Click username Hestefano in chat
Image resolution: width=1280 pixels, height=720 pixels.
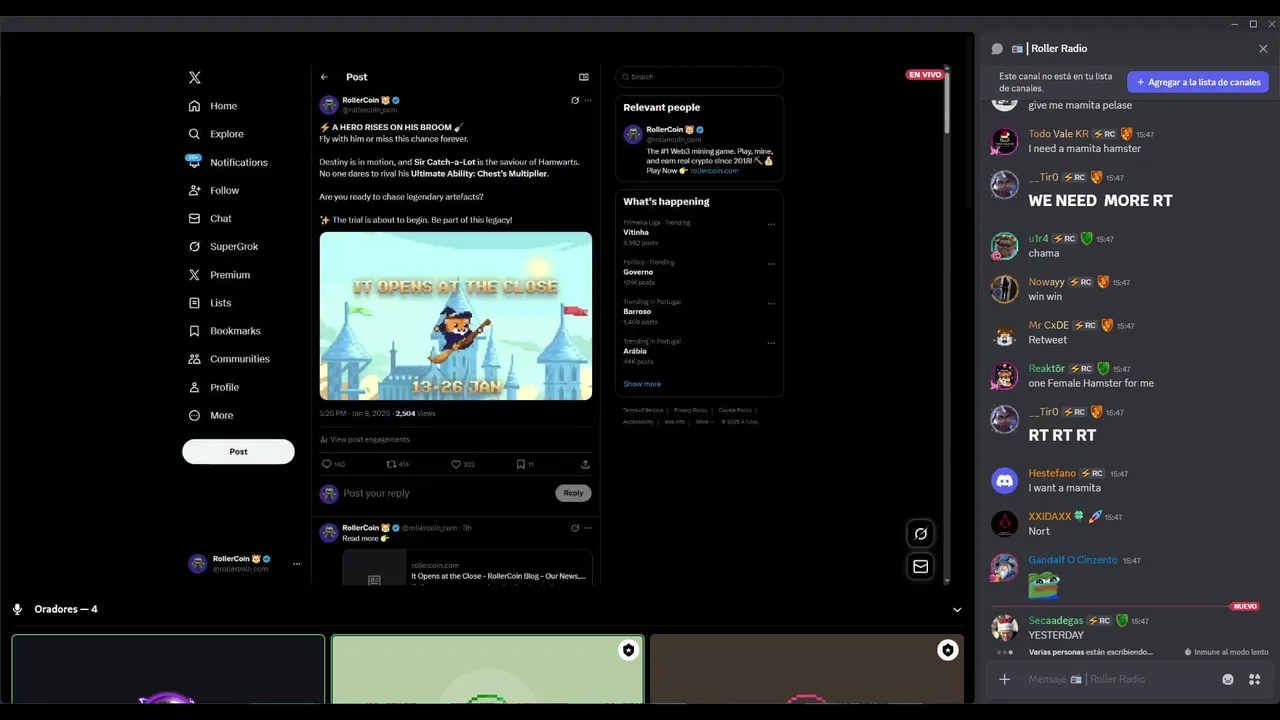pyautogui.click(x=1052, y=473)
